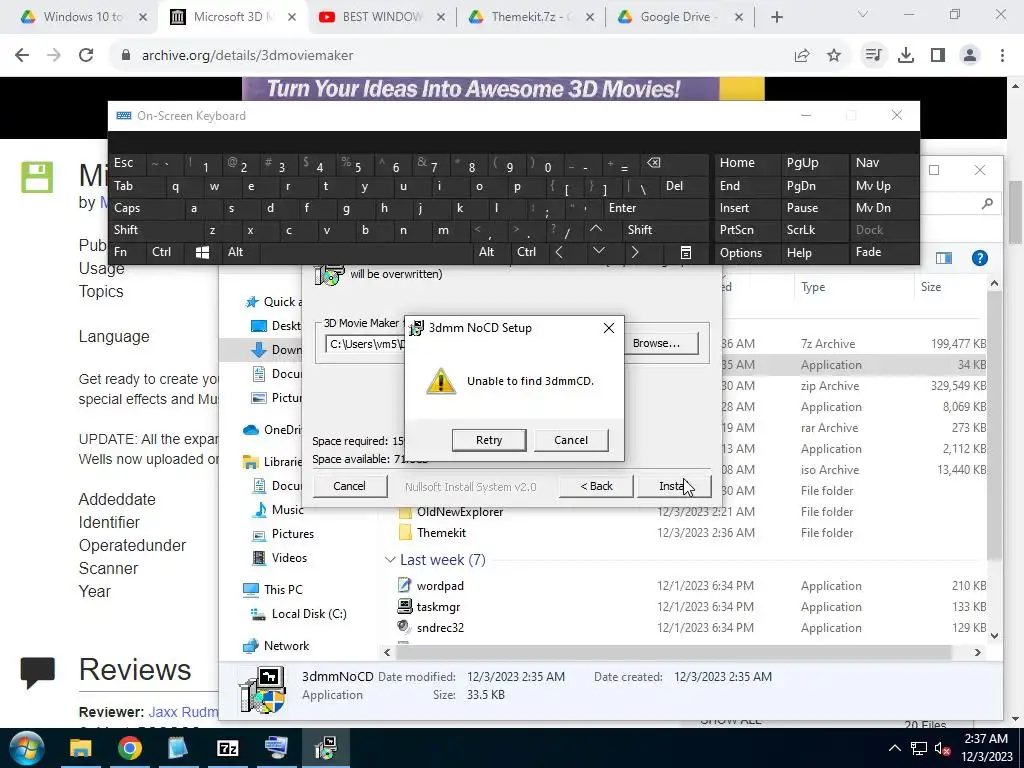
Task: Open Local Disk (C:) in navigation pane
Action: click(309, 614)
